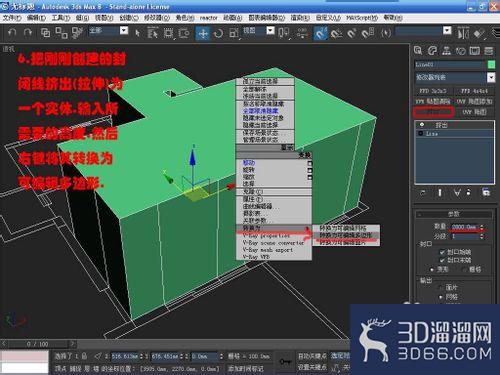Viewport: 500px width, 375px height.
Task: Switch to the Display command panel tab
Action: click(x=475, y=51)
